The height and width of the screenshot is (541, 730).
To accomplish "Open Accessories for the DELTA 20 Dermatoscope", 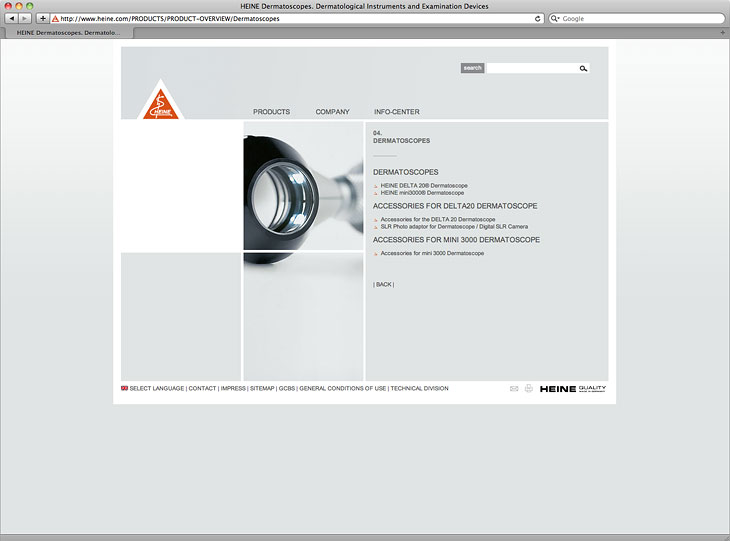I will pos(438,219).
